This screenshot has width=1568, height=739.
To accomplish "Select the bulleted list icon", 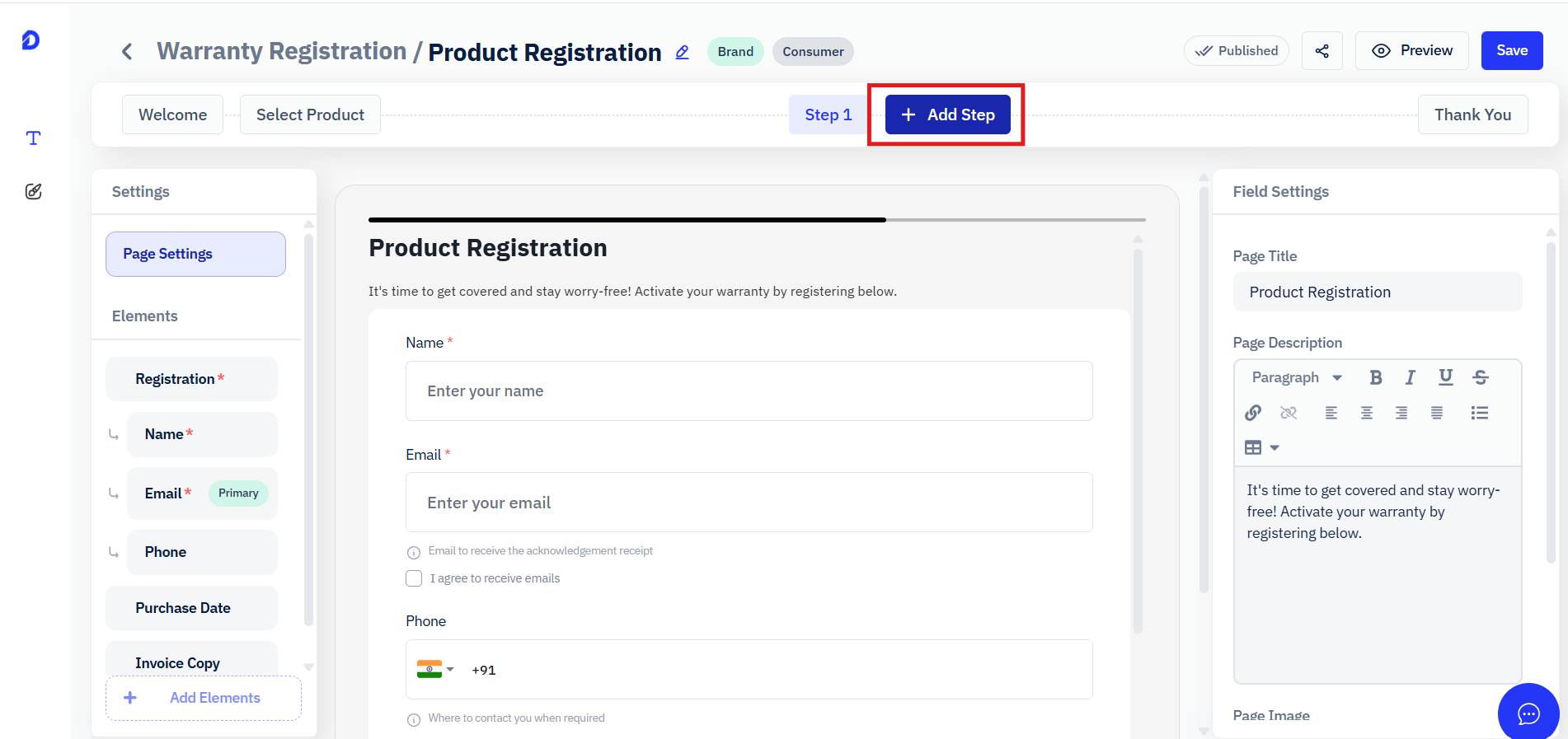I will pyautogui.click(x=1480, y=413).
